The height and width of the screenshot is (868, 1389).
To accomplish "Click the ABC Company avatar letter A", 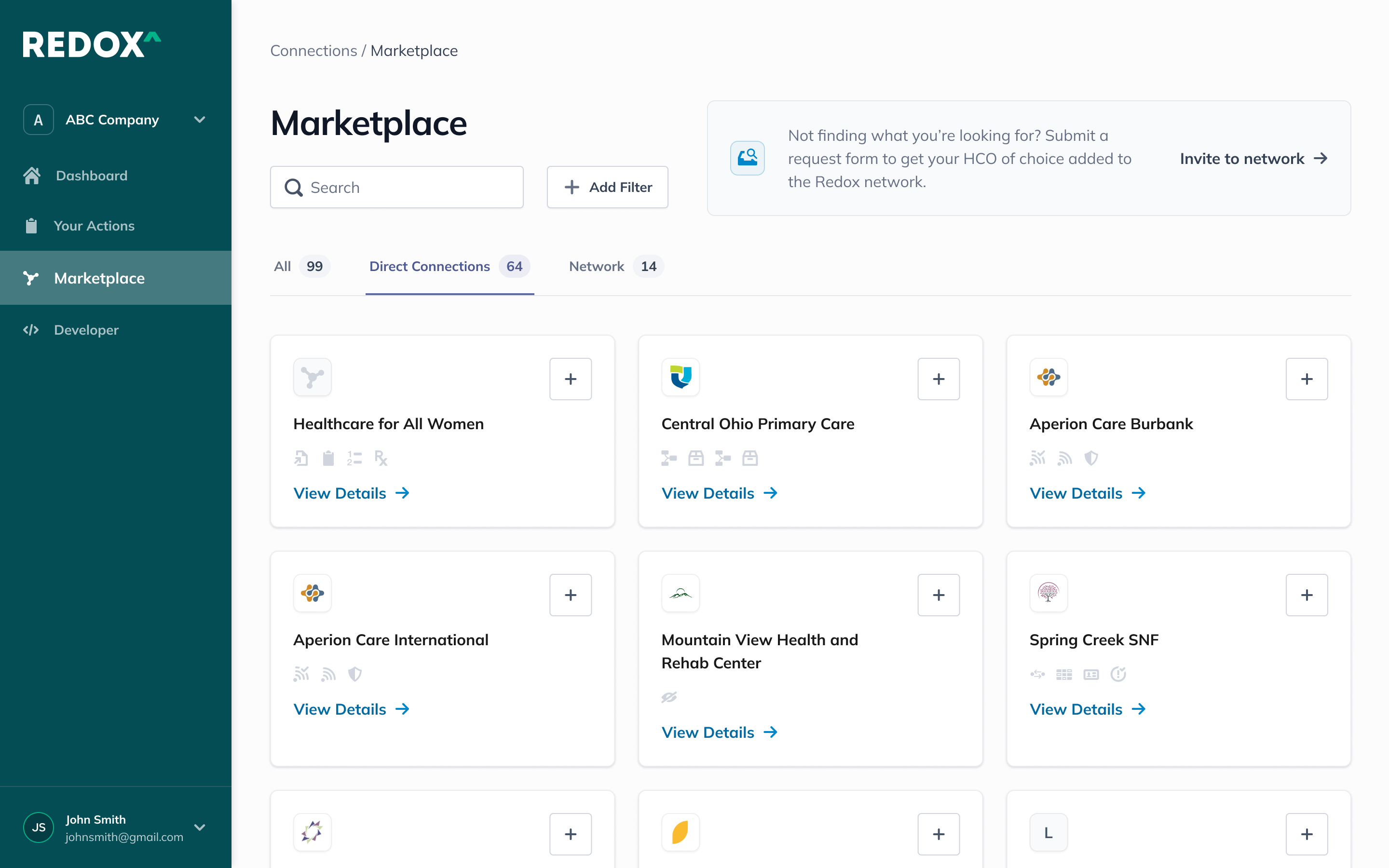I will click(39, 120).
